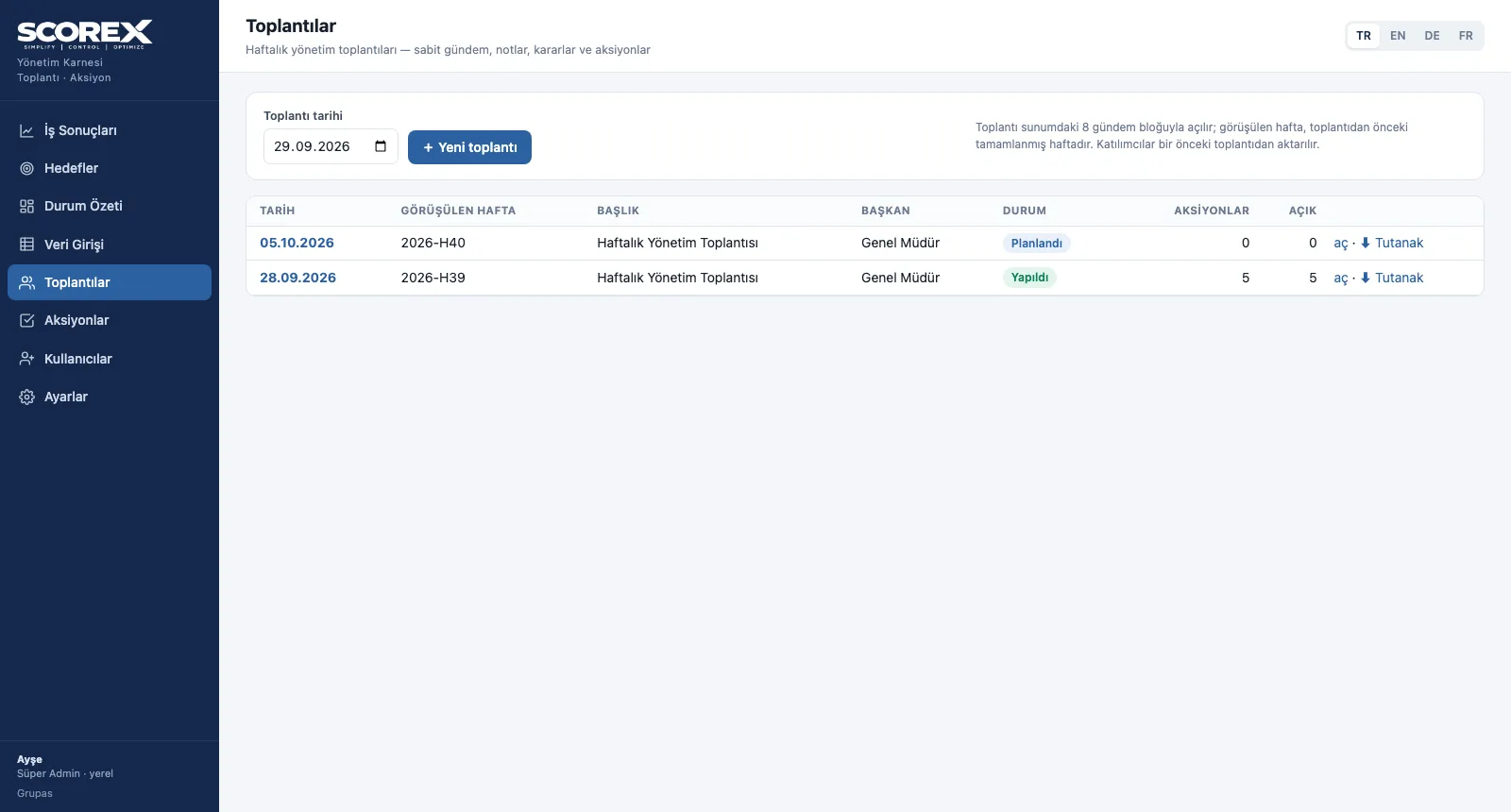Click the Kullanıcılar user-plus icon

click(27, 359)
